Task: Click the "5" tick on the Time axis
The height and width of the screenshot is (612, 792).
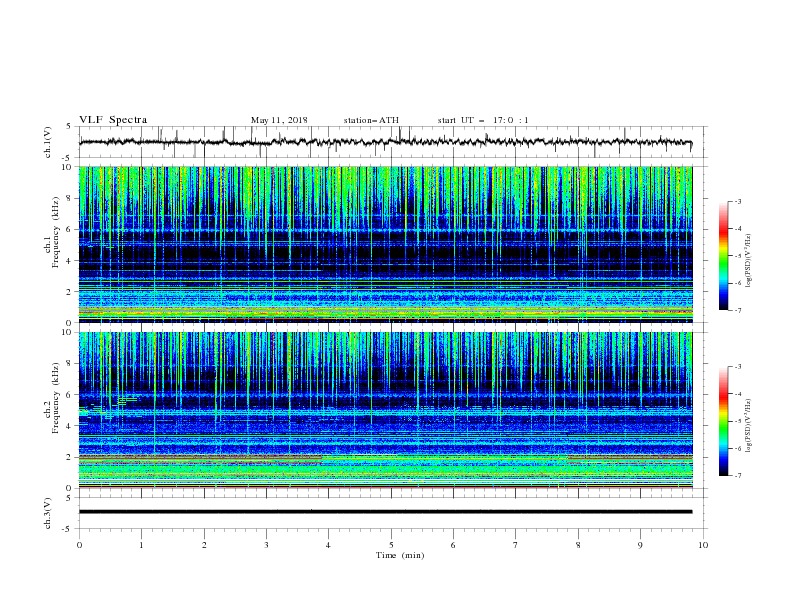Action: 391,545
